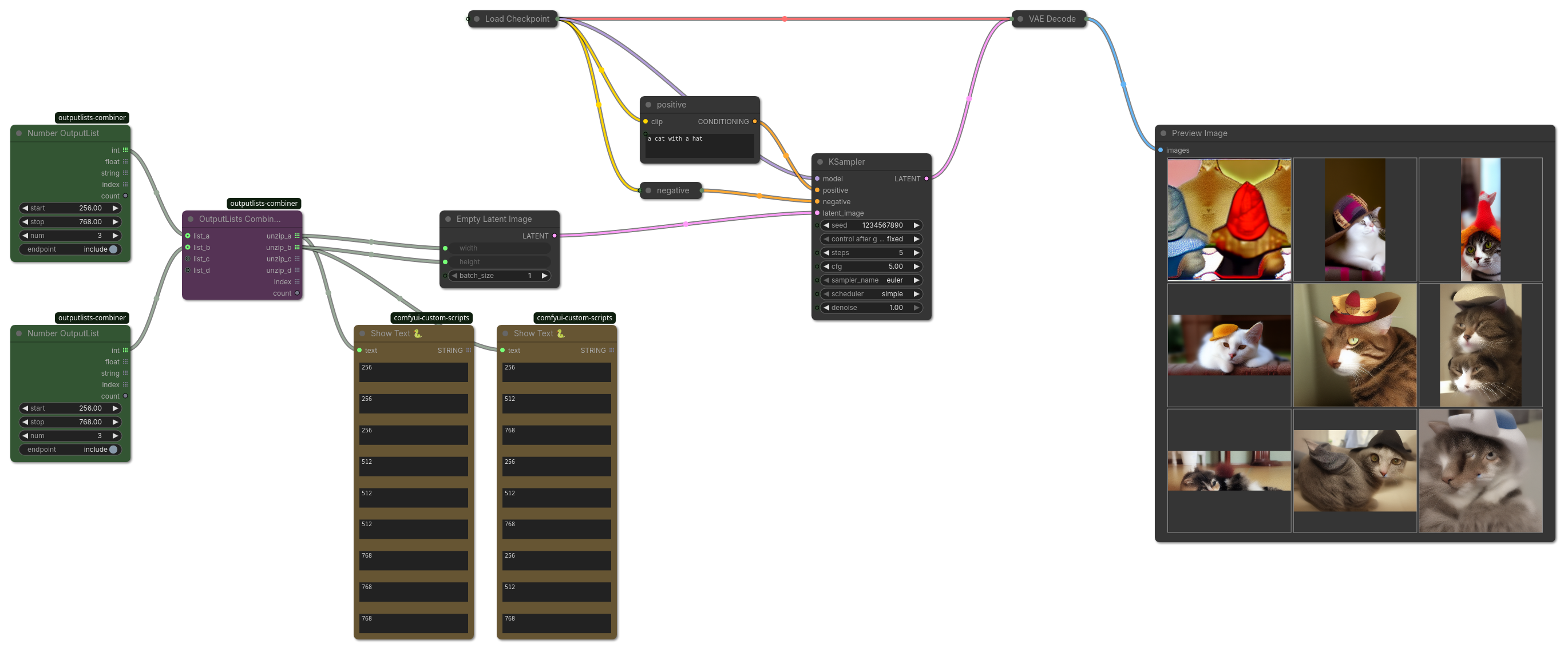
Task: Select the Load Checkpoint node title
Action: pyautogui.click(x=517, y=19)
